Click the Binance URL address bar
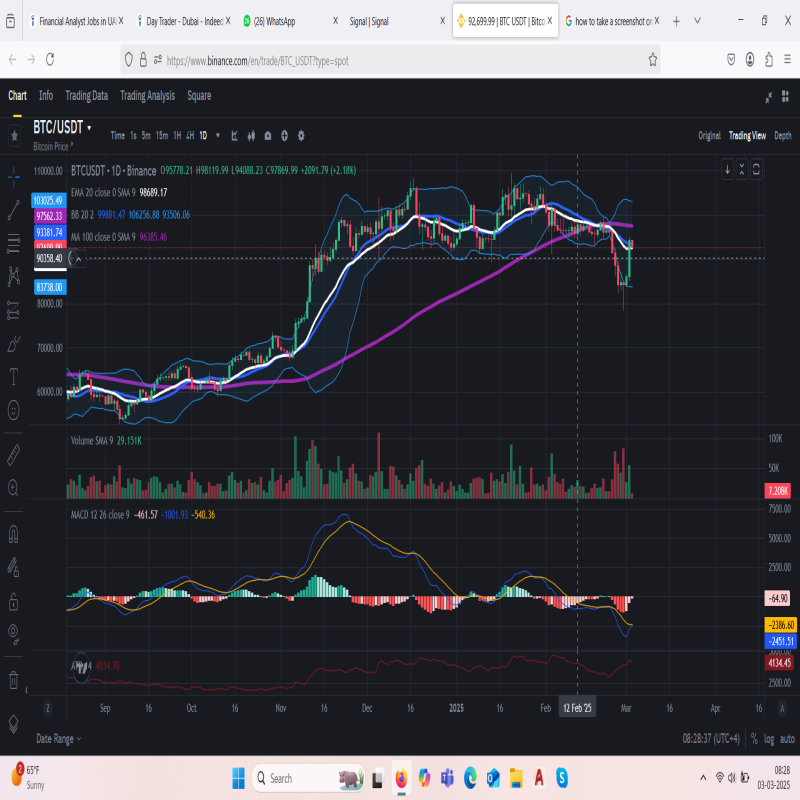 390,60
